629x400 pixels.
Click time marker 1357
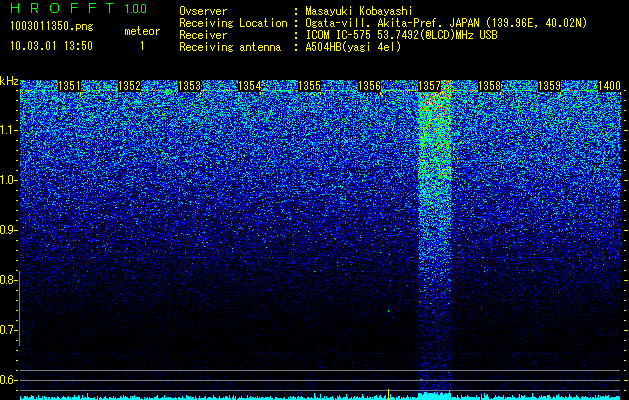pyautogui.click(x=430, y=86)
